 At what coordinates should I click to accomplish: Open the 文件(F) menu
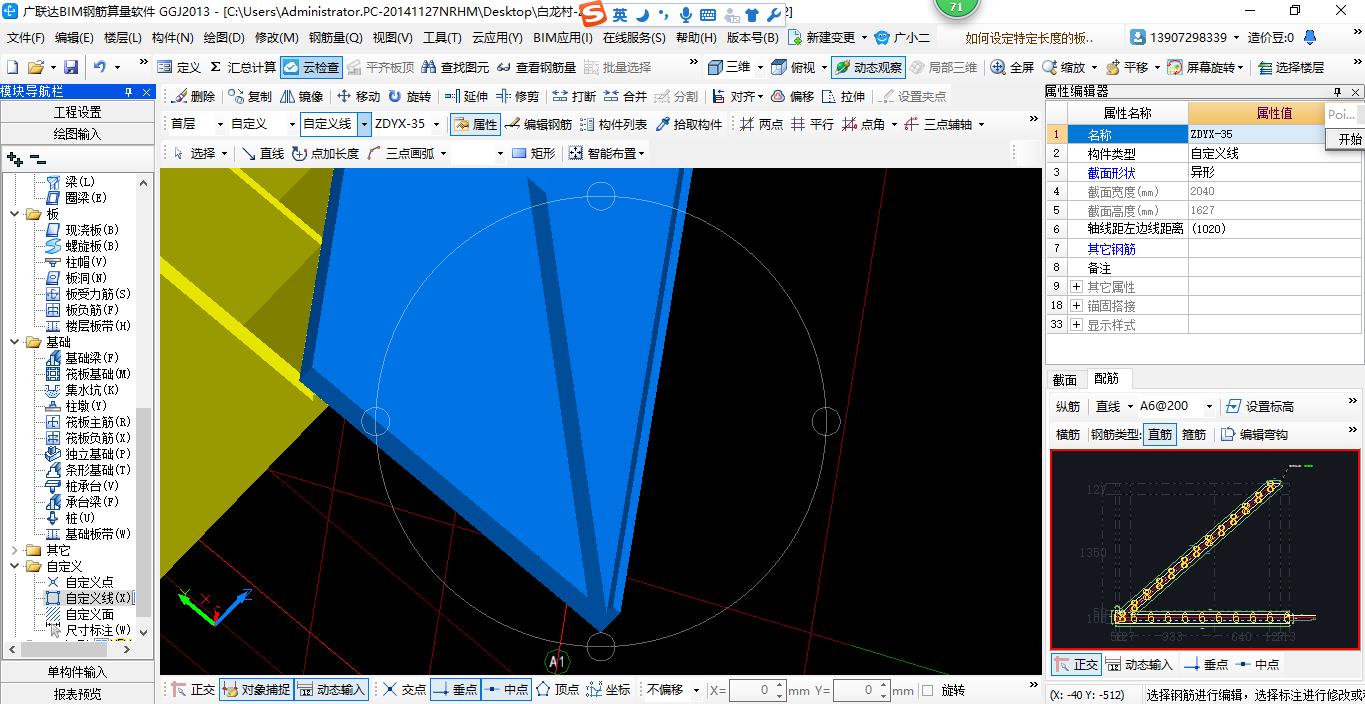[25, 38]
